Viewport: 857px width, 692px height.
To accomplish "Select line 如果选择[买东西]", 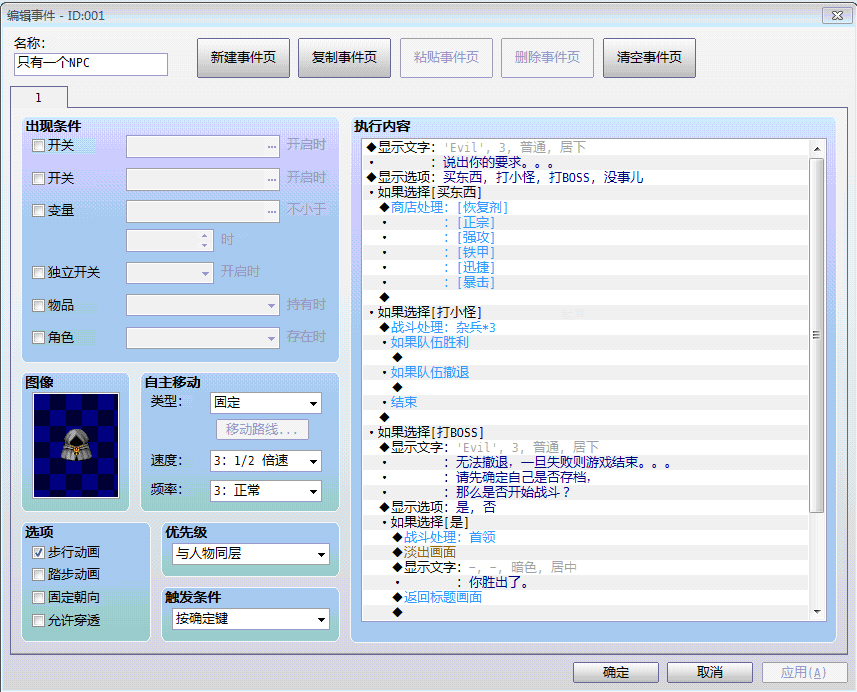I will click(x=585, y=192).
